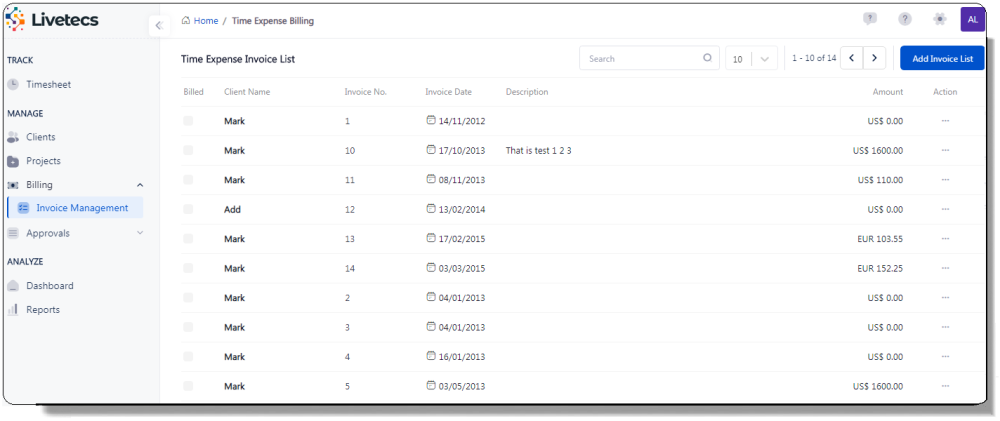1000x421 pixels.
Task: Click the Approvals icon
Action: [13, 233]
